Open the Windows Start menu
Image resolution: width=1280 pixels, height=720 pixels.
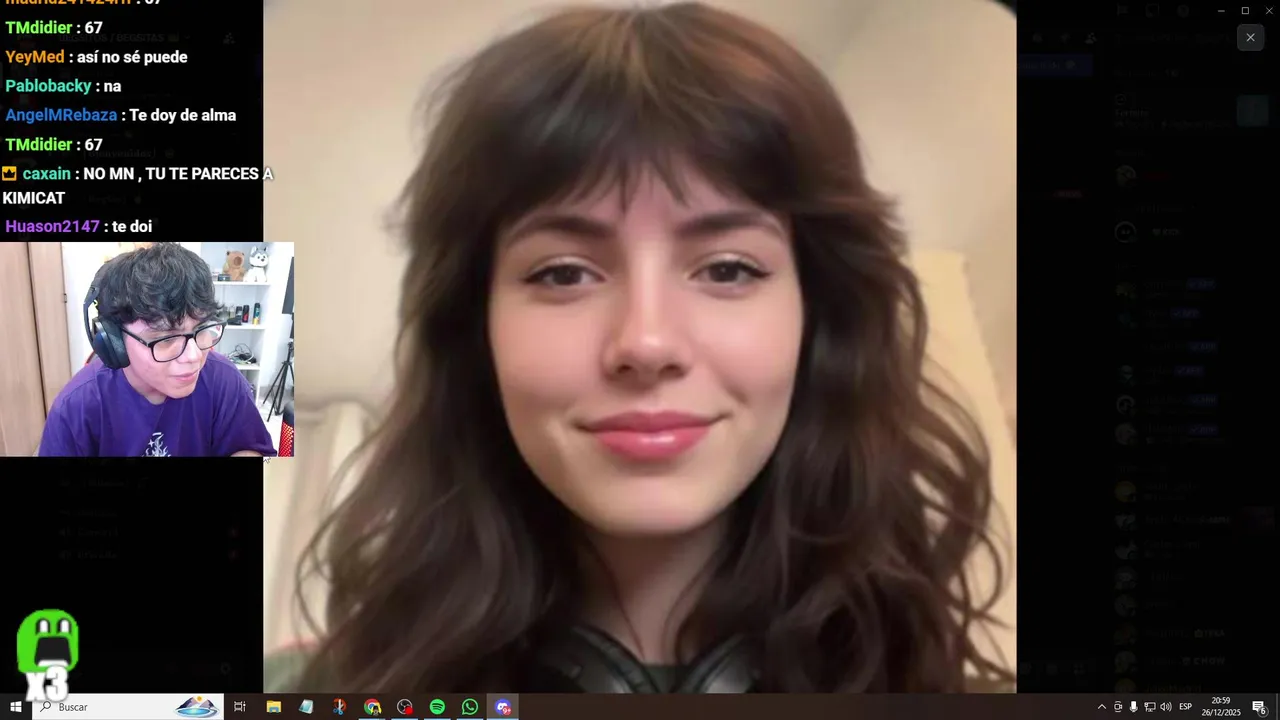click(x=16, y=707)
